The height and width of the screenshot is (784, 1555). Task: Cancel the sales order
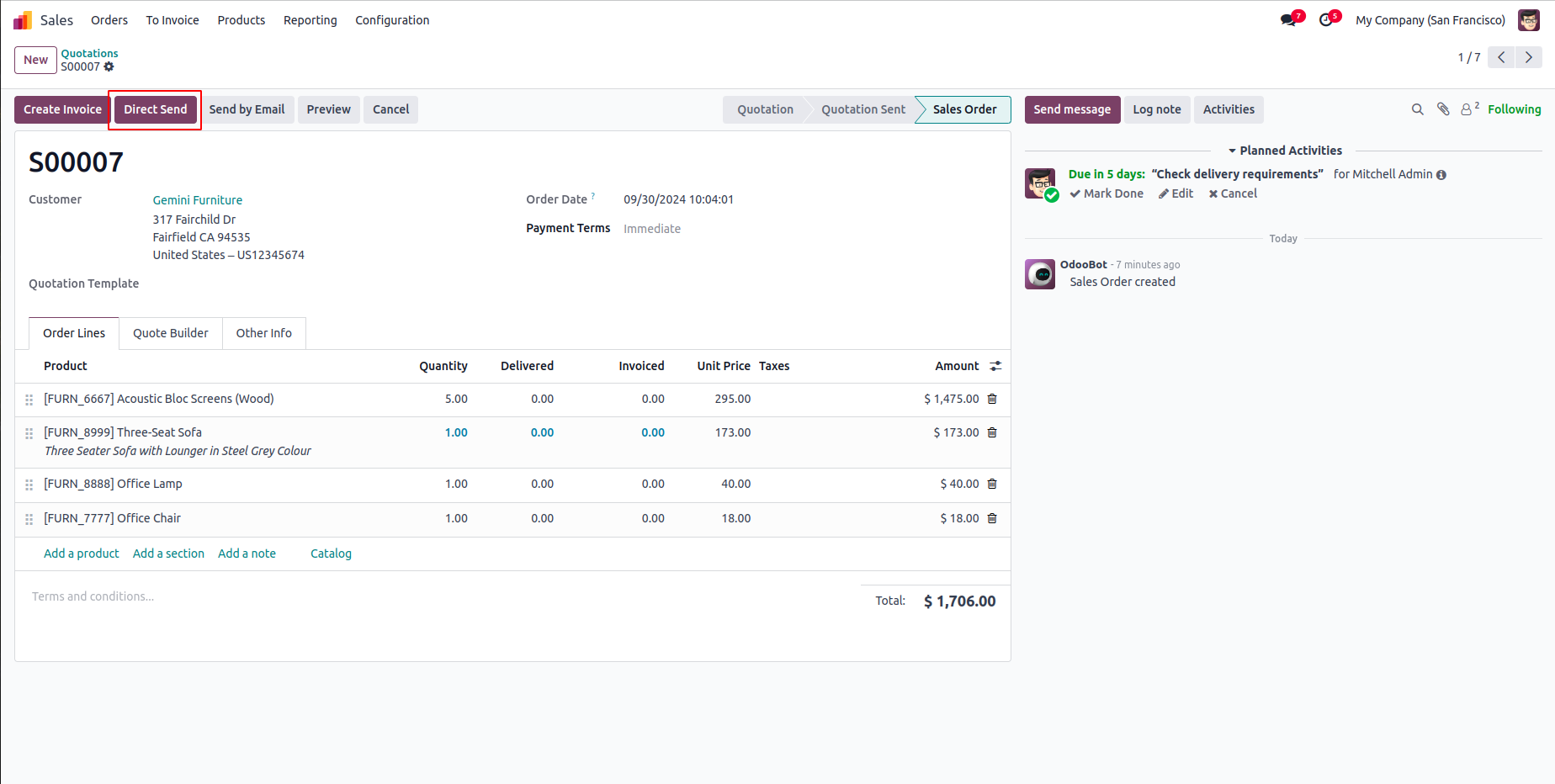pos(391,109)
